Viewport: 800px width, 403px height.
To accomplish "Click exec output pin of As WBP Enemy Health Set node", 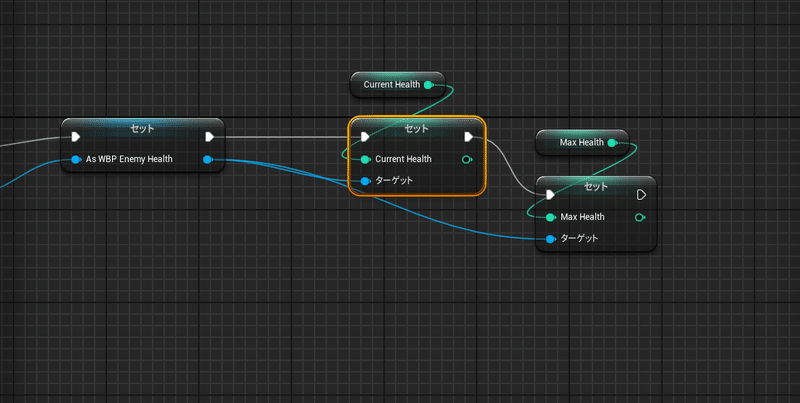I will coord(209,137).
